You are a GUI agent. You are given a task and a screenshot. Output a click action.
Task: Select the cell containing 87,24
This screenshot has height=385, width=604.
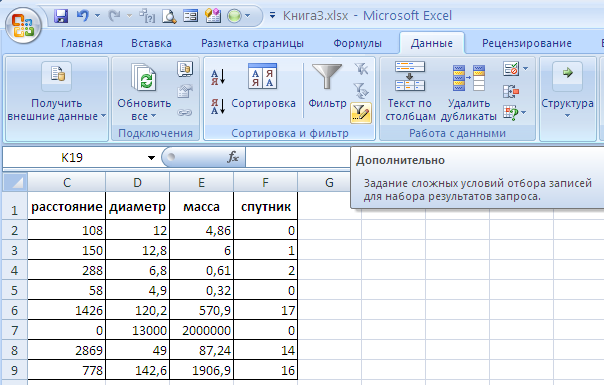pyautogui.click(x=201, y=350)
